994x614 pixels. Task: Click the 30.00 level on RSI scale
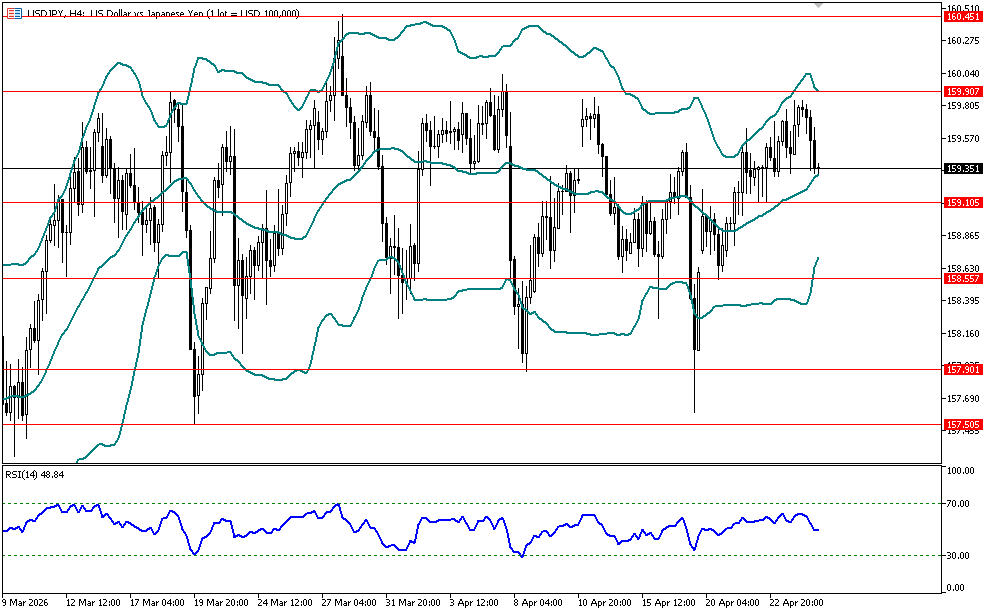(958, 556)
